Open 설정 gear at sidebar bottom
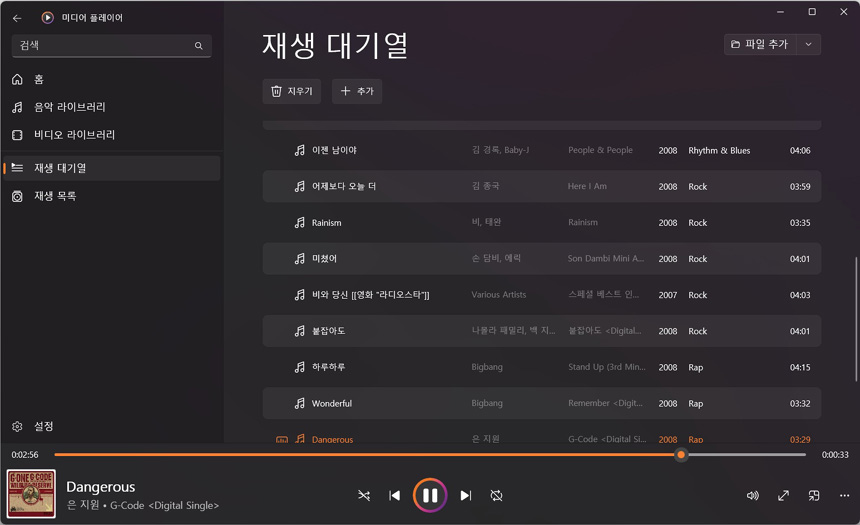860x525 pixels. (x=43, y=426)
